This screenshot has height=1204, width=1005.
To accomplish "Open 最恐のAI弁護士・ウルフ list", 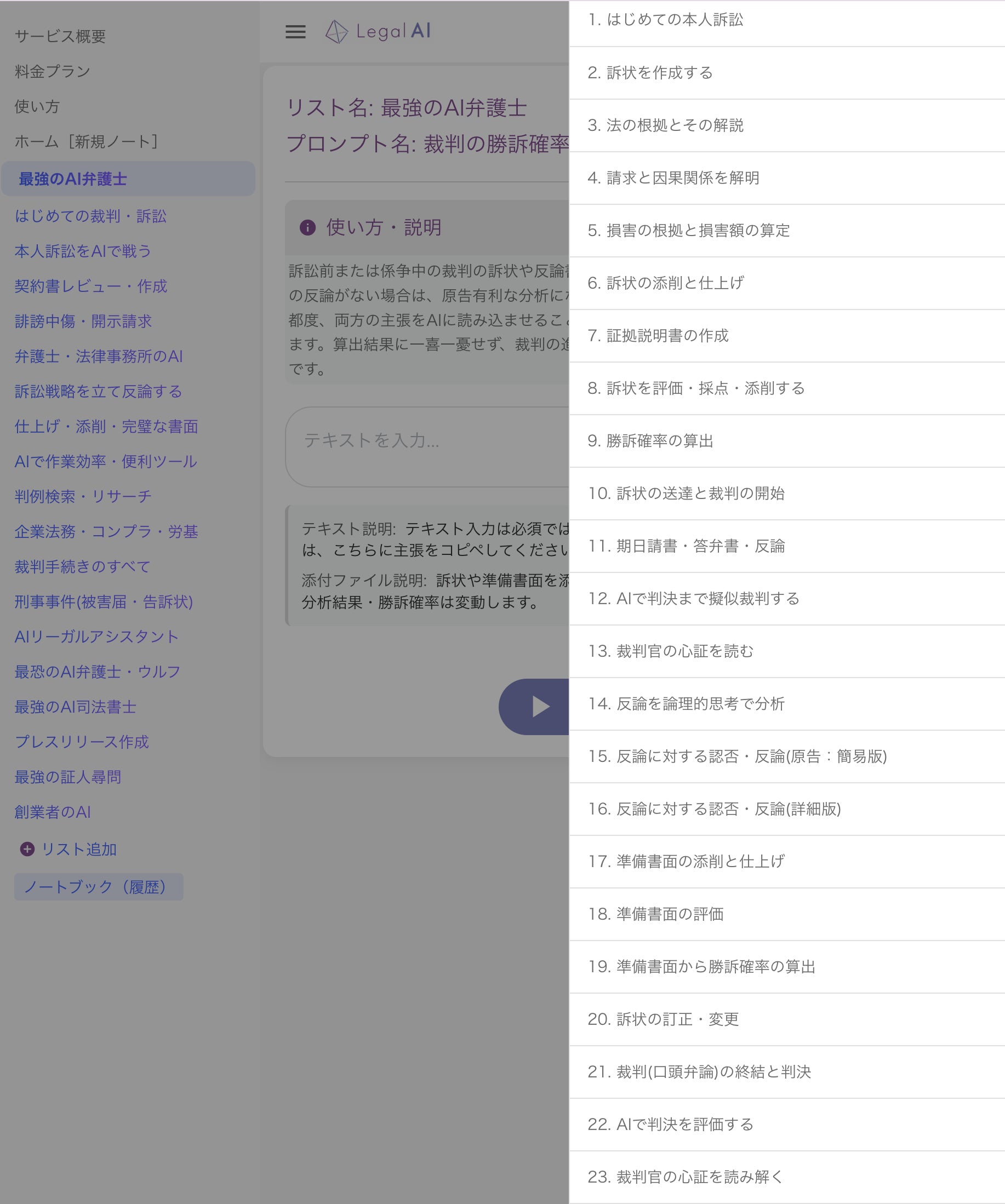I will coord(98,672).
